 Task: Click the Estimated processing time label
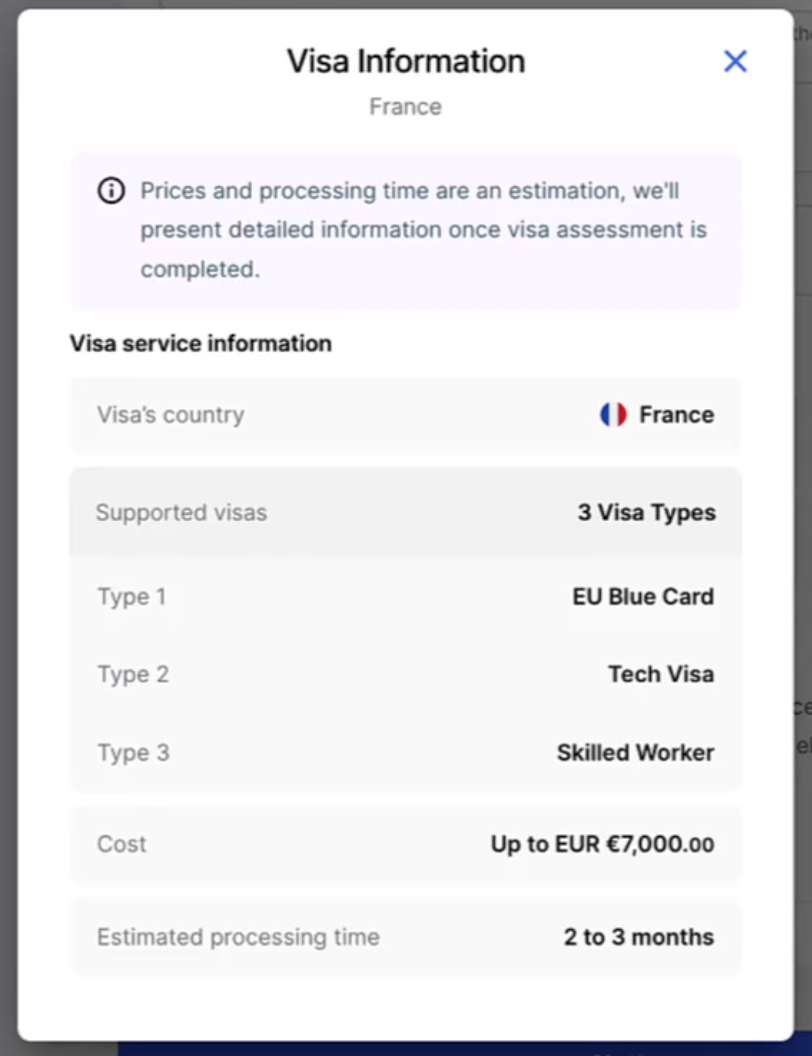tap(238, 937)
